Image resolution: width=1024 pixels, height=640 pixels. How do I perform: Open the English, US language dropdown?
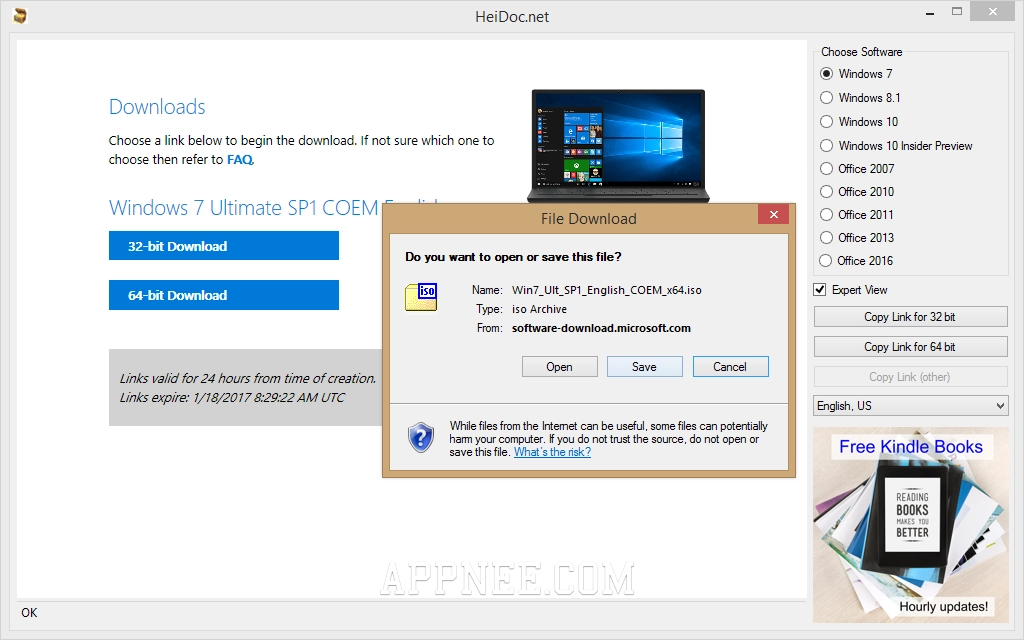(x=910, y=406)
